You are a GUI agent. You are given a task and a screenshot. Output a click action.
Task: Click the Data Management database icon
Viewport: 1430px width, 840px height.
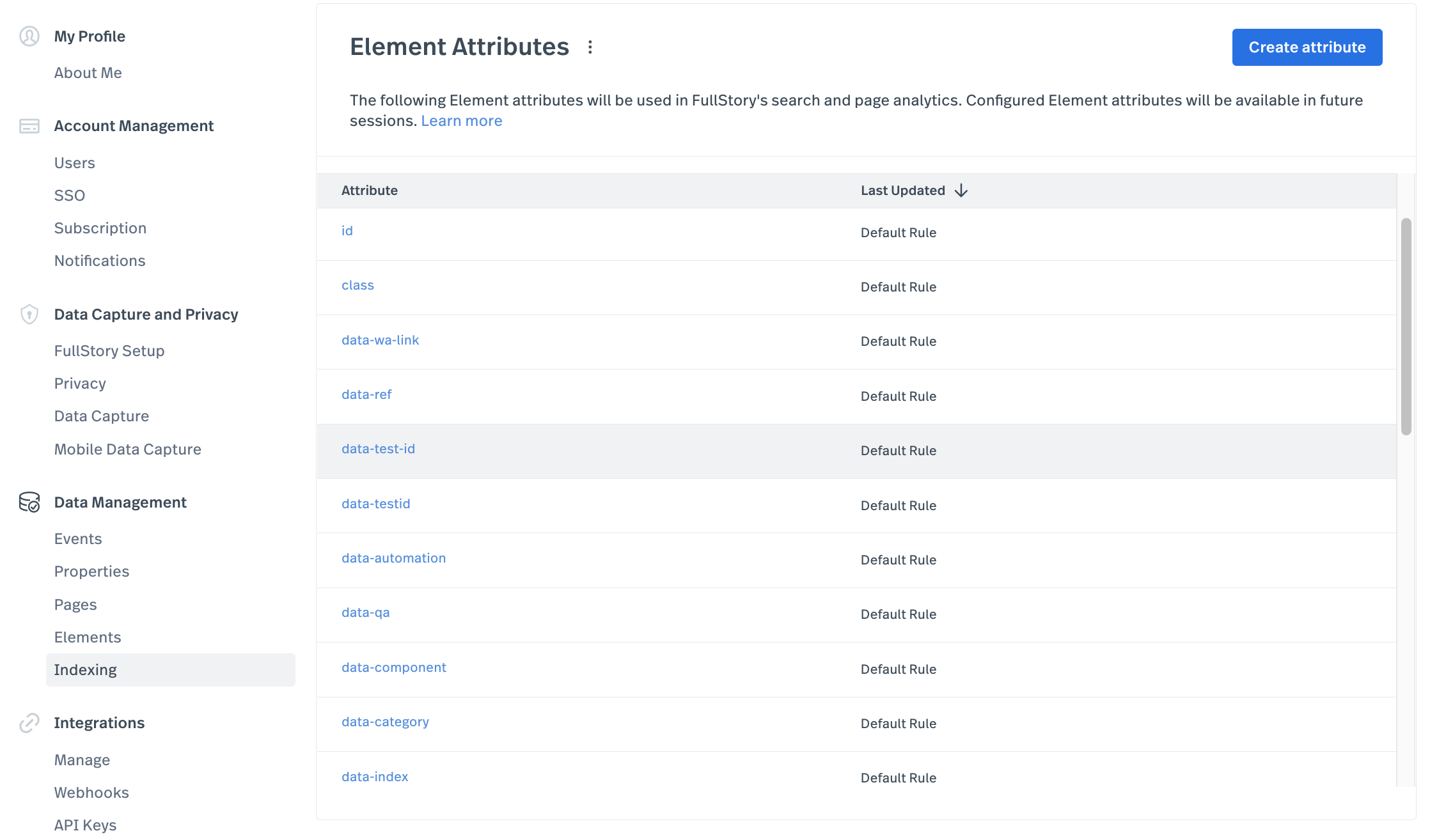click(29, 502)
